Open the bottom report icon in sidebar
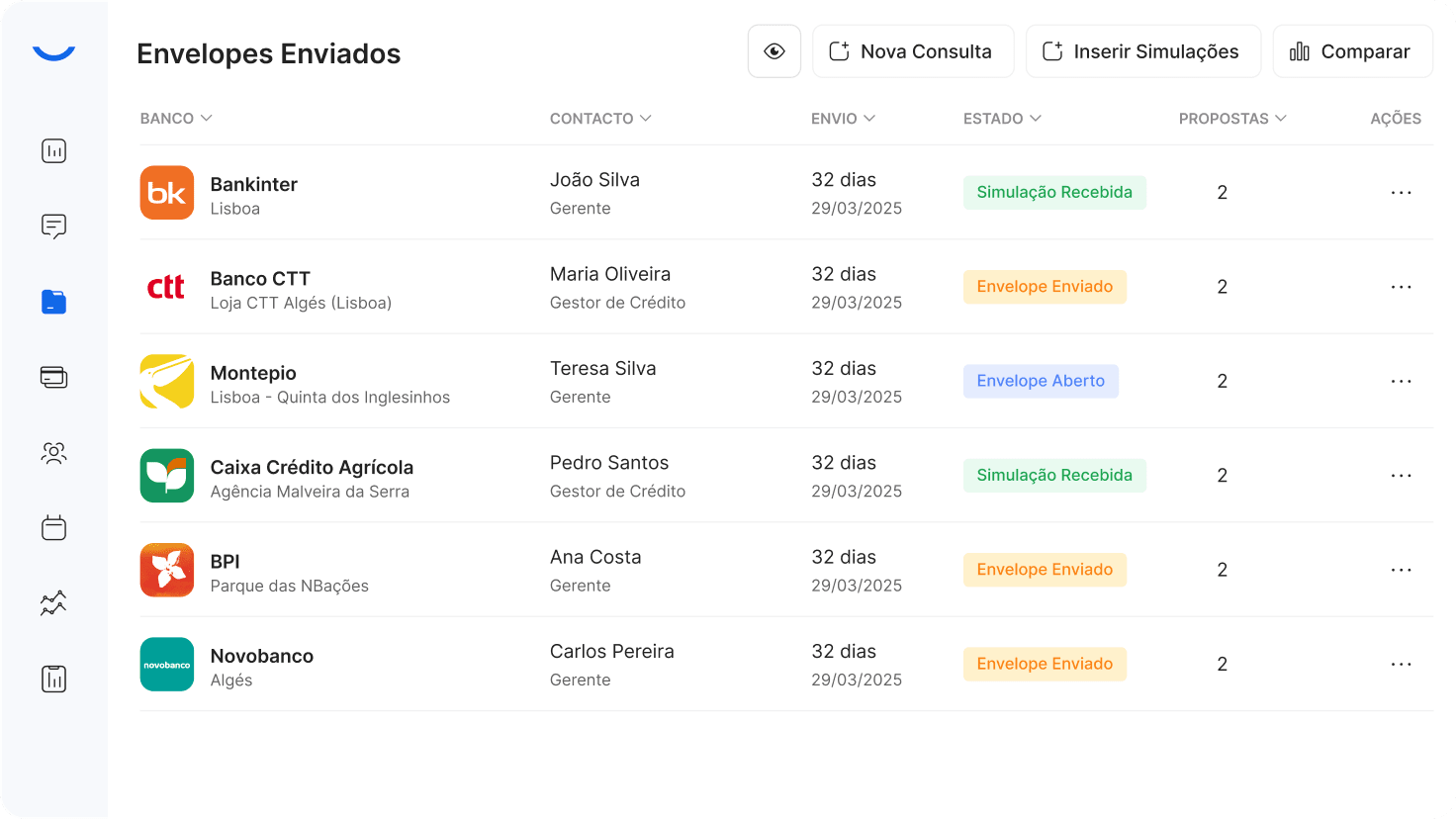 pyautogui.click(x=53, y=679)
